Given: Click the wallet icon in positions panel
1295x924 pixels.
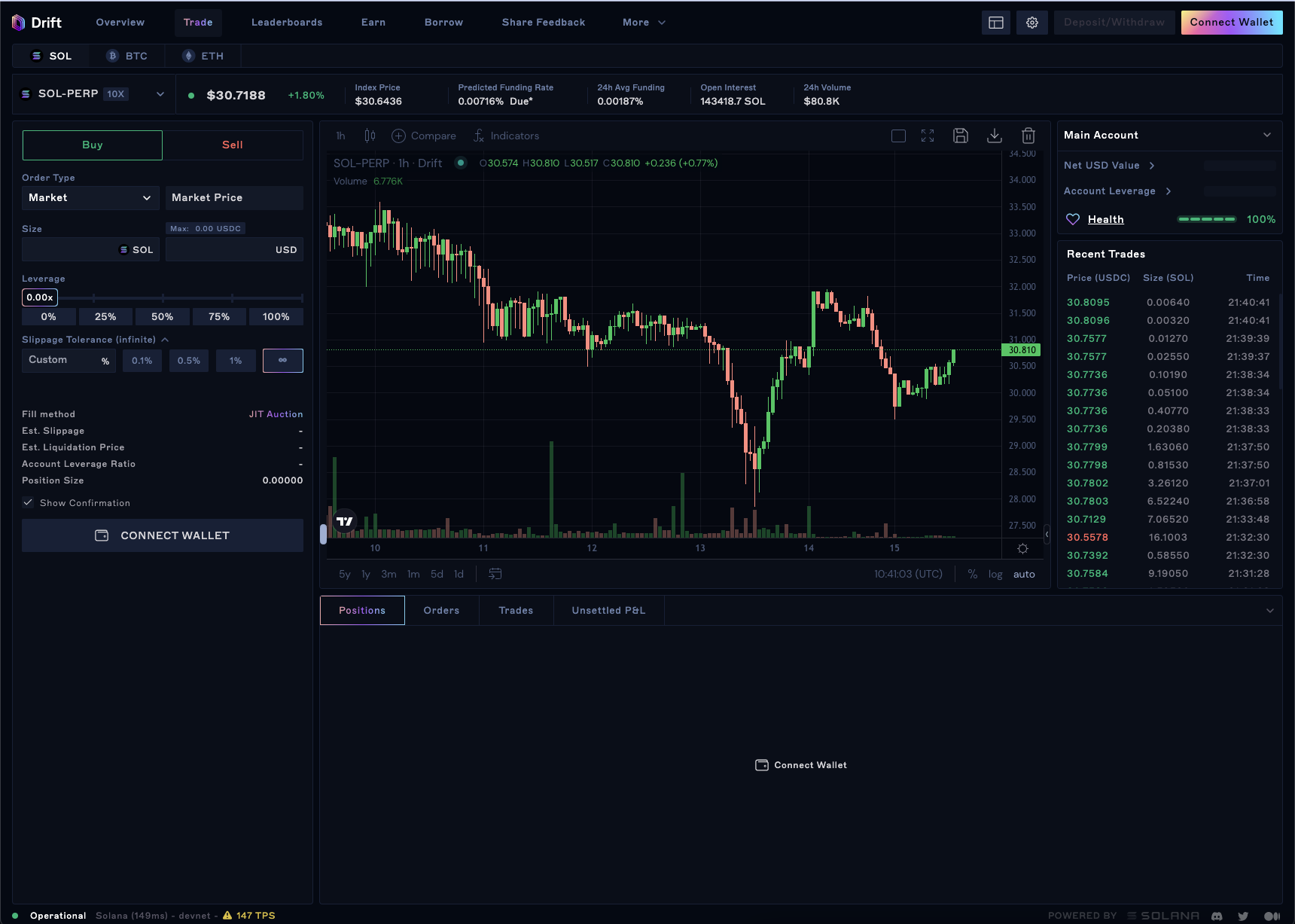Looking at the screenshot, I should tap(762, 765).
